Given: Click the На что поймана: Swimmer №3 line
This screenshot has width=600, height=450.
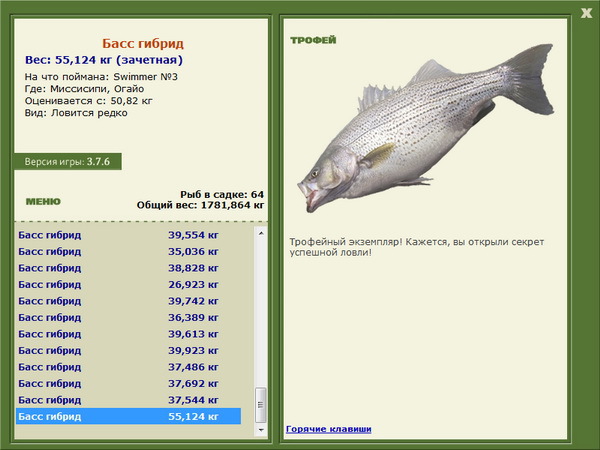Looking at the screenshot, I should [101, 77].
